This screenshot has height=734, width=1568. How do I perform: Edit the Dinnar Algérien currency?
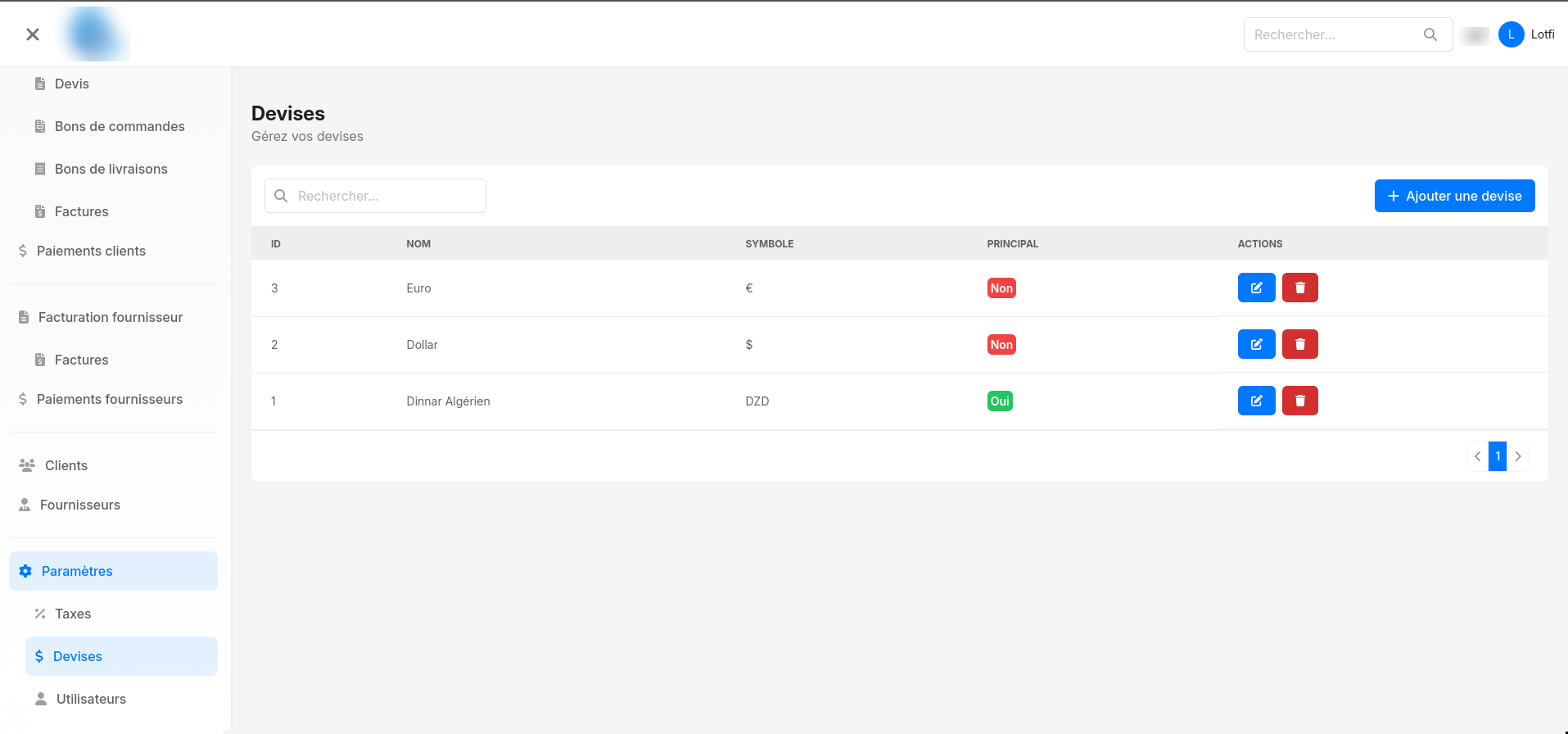tap(1256, 401)
